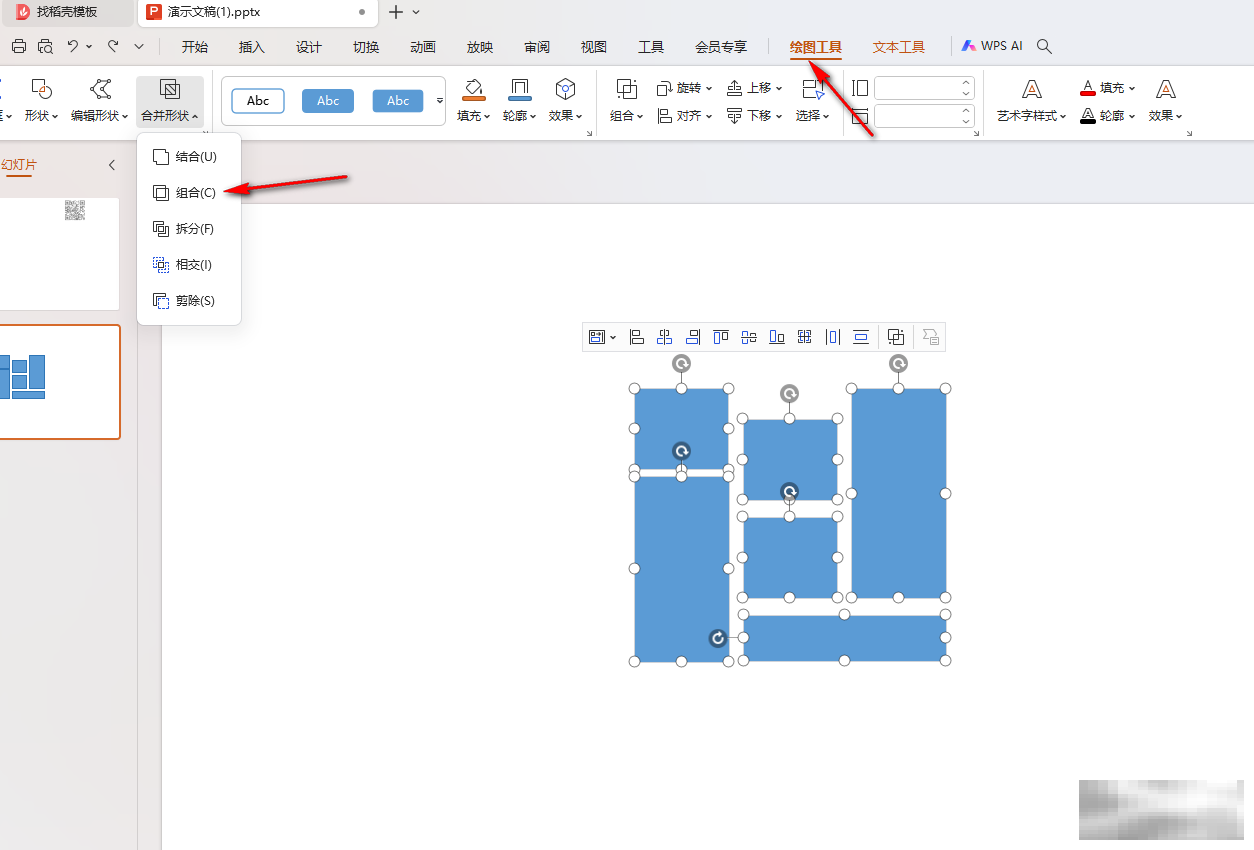This screenshot has height=850, width=1254.
Task: Click the shape height input field
Action: tap(924, 88)
